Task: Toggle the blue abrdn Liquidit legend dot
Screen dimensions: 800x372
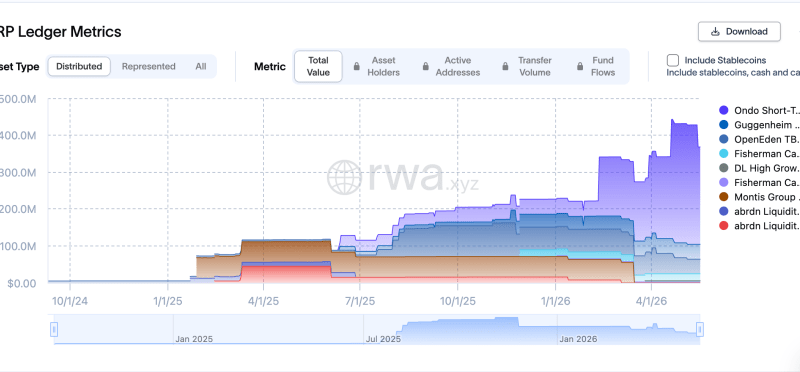Action: click(723, 211)
